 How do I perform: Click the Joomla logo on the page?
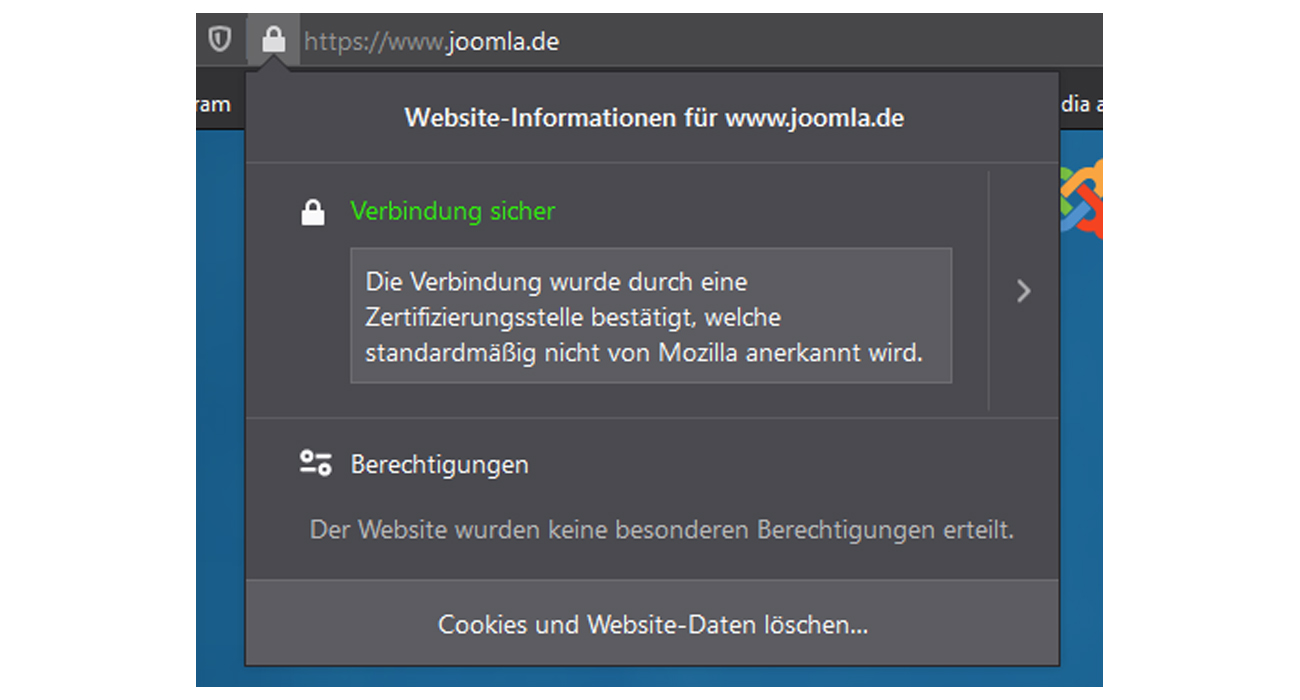click(1081, 198)
